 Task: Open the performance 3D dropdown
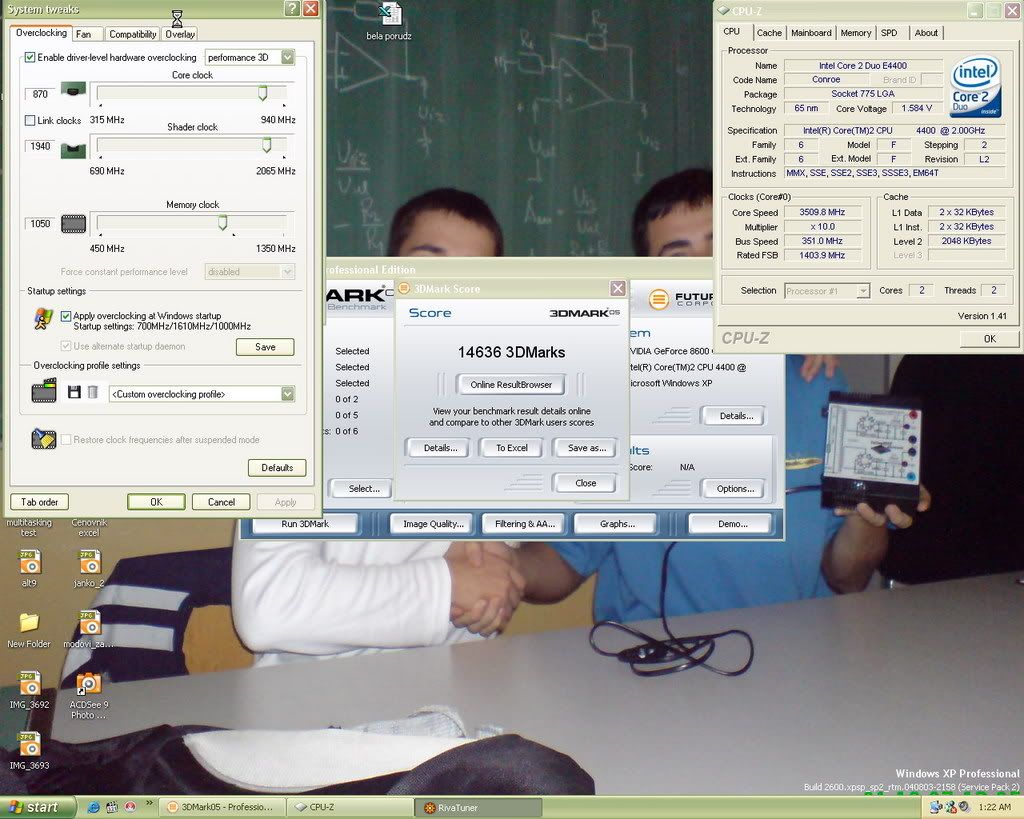click(x=287, y=57)
